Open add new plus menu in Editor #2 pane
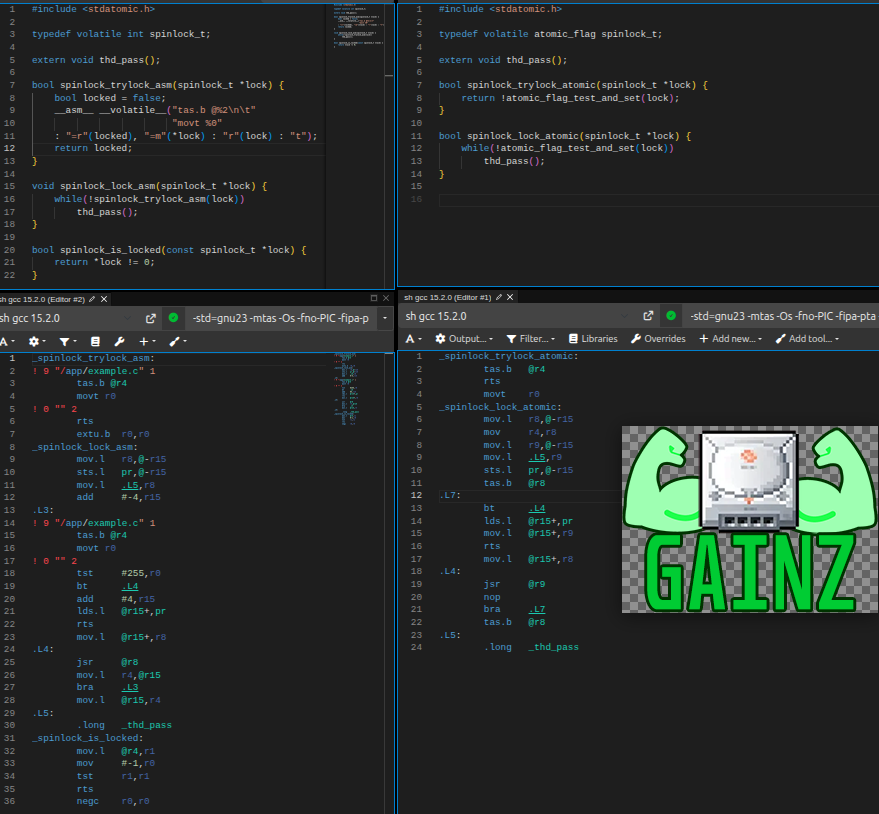 [147, 341]
